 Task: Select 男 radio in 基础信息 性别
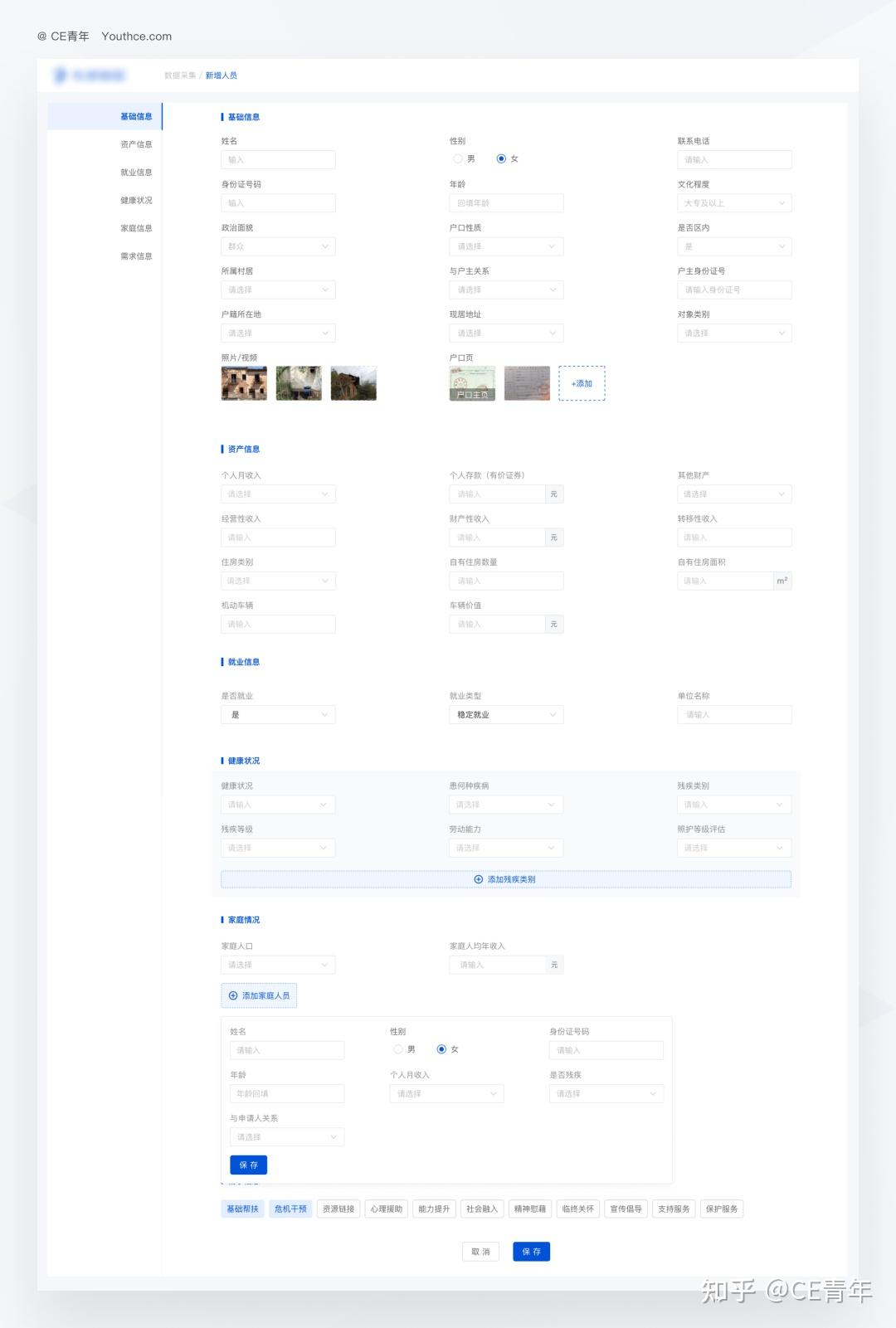click(458, 158)
